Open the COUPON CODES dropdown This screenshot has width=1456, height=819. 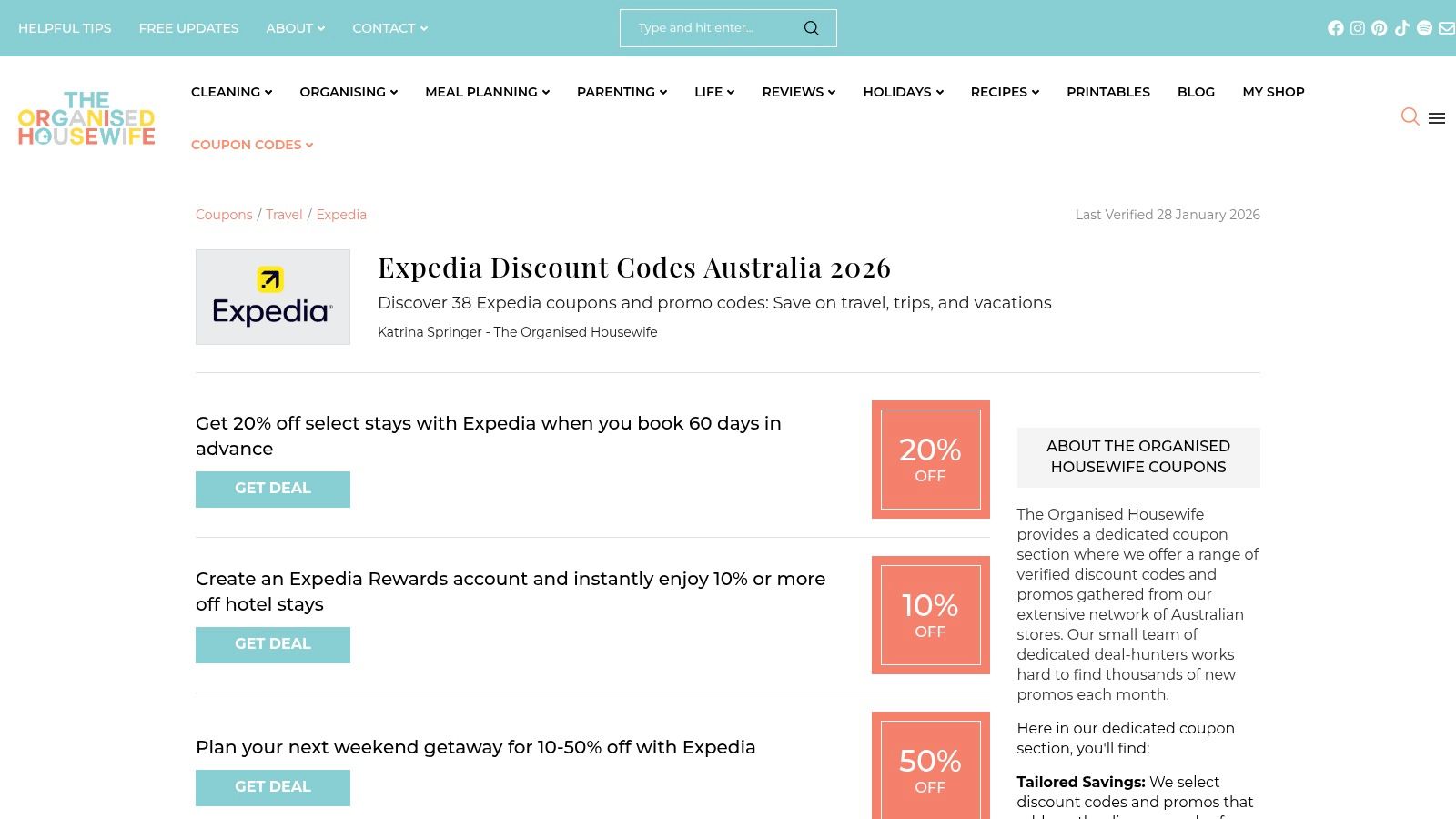251,145
